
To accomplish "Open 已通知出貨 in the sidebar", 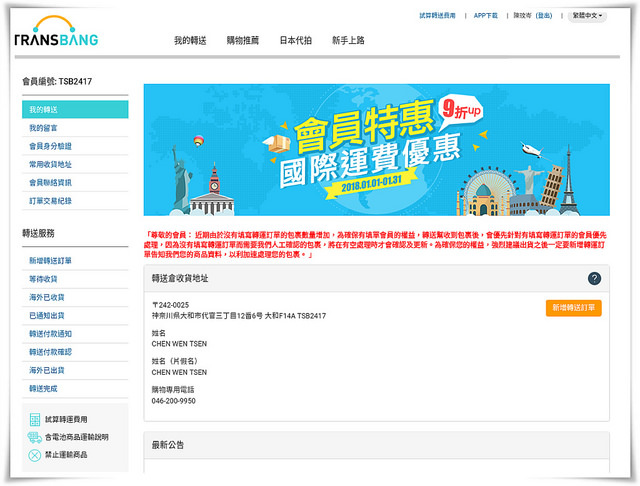I will tap(75, 315).
